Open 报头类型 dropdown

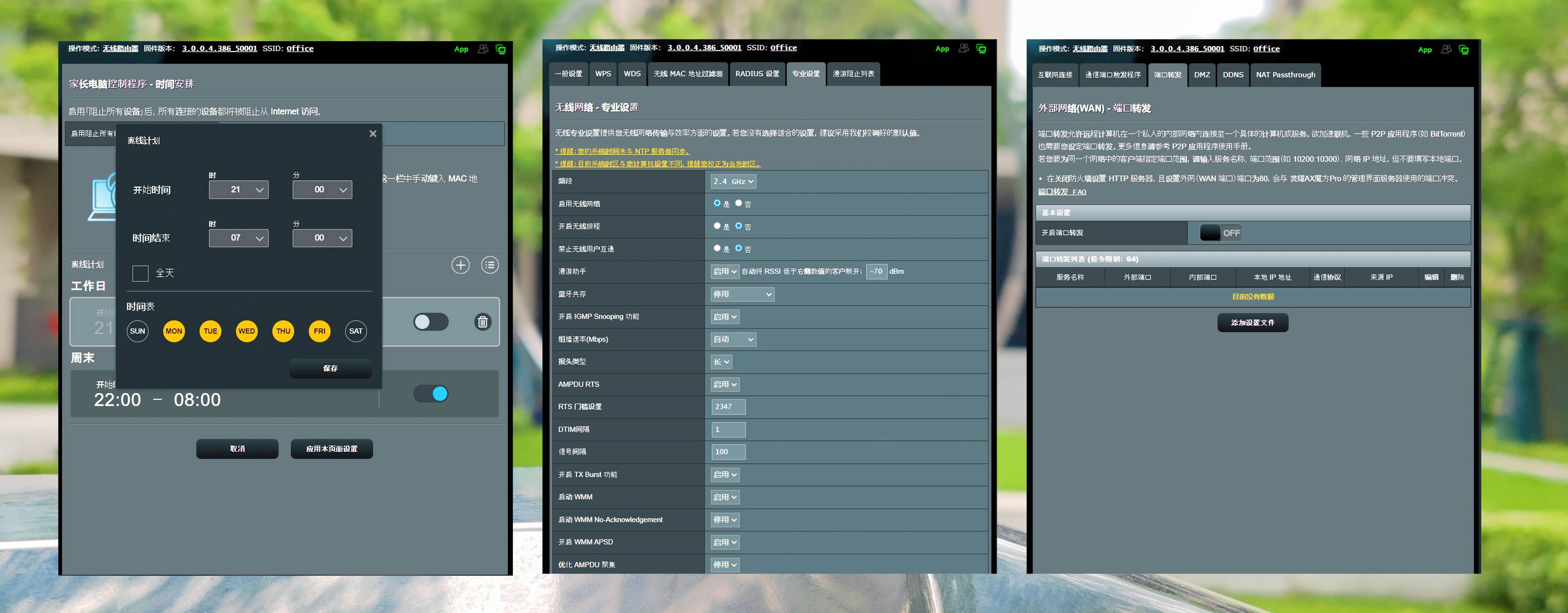[721, 362]
